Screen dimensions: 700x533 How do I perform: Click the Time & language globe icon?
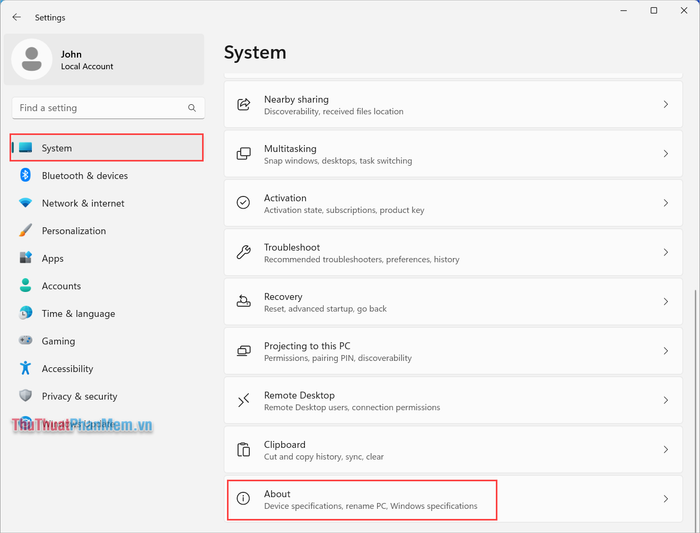[25, 313]
